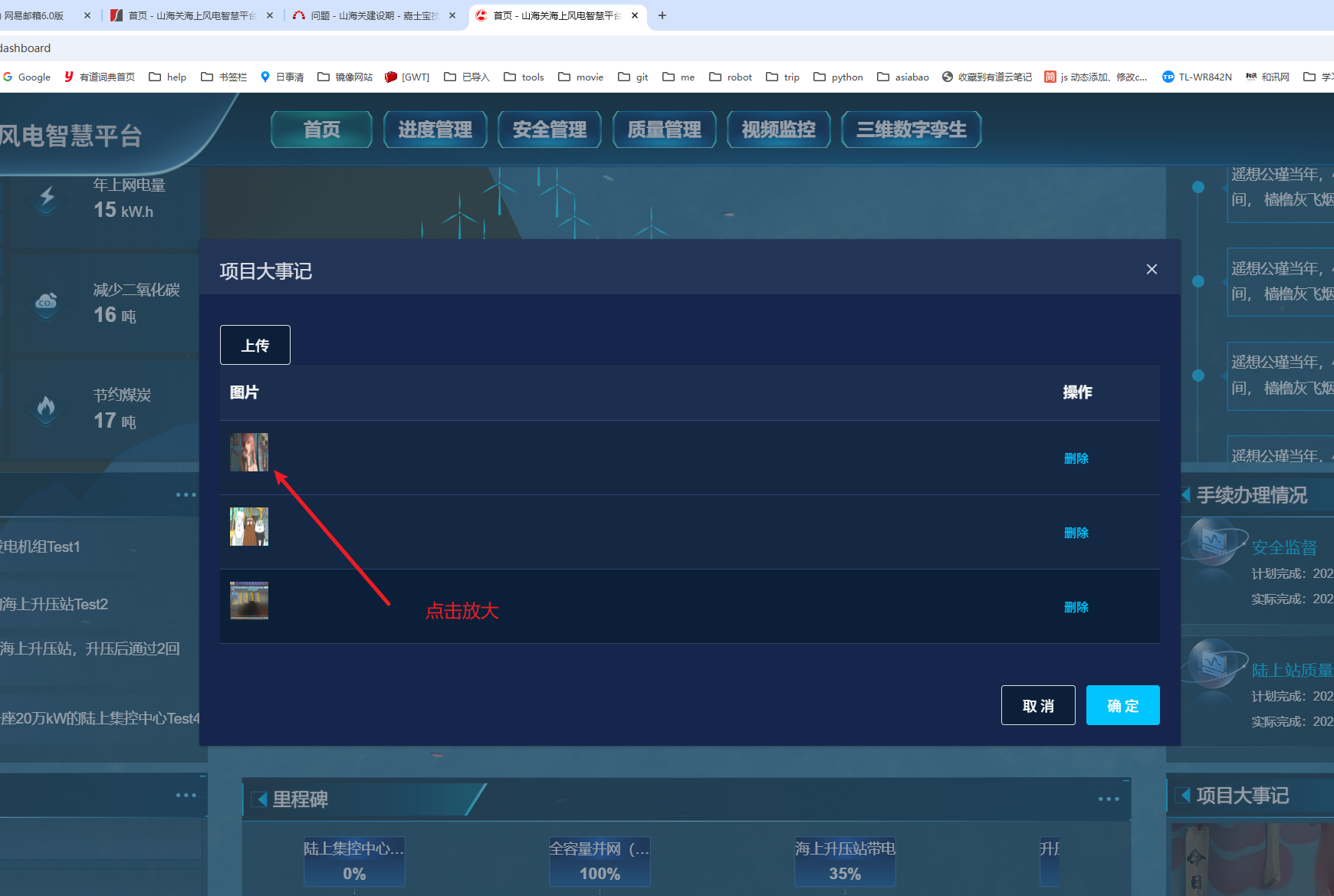1334x896 pixels.
Task: Confirm the dialog with 确定
Action: [x=1122, y=705]
